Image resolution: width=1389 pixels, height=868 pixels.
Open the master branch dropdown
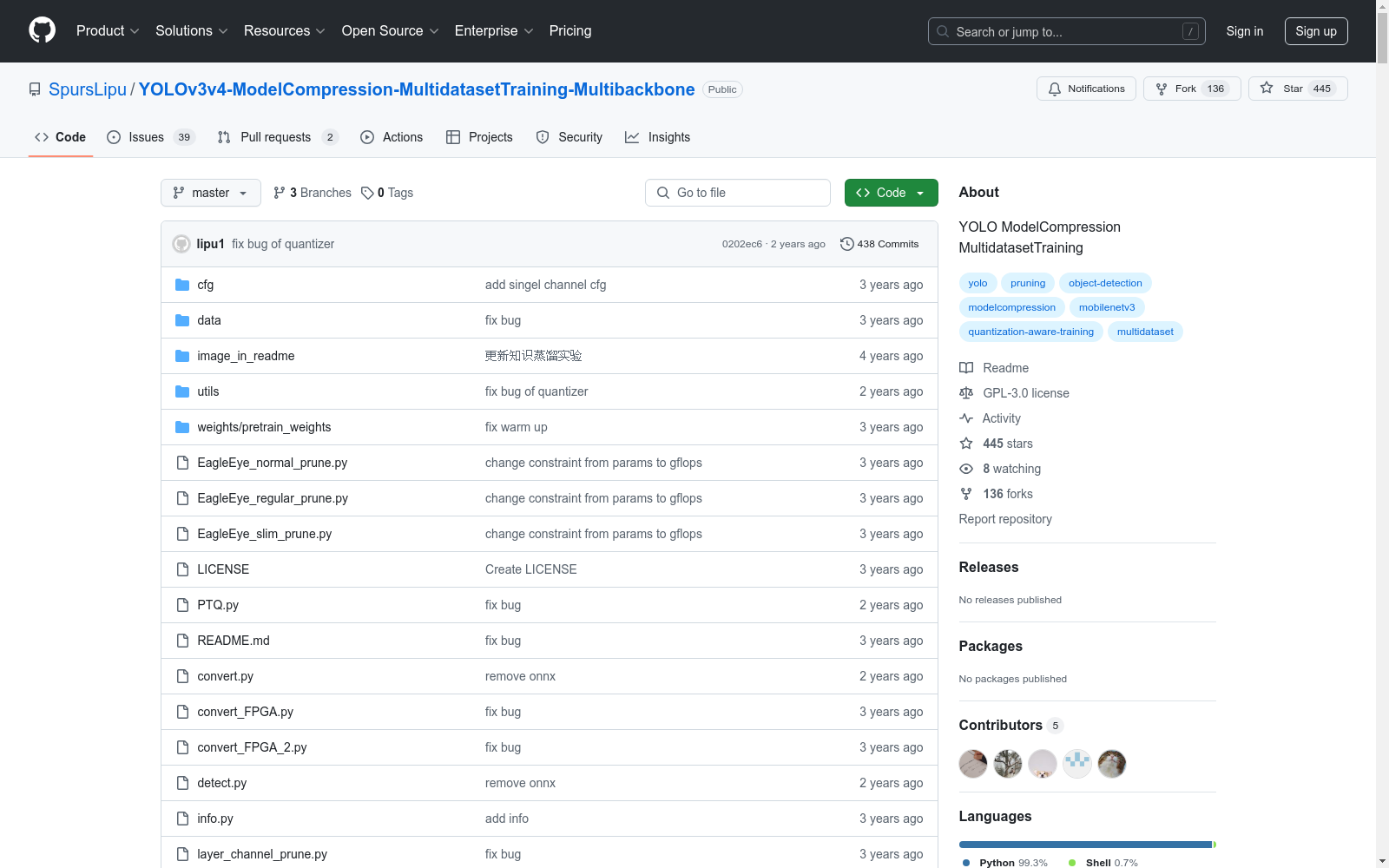pos(211,193)
